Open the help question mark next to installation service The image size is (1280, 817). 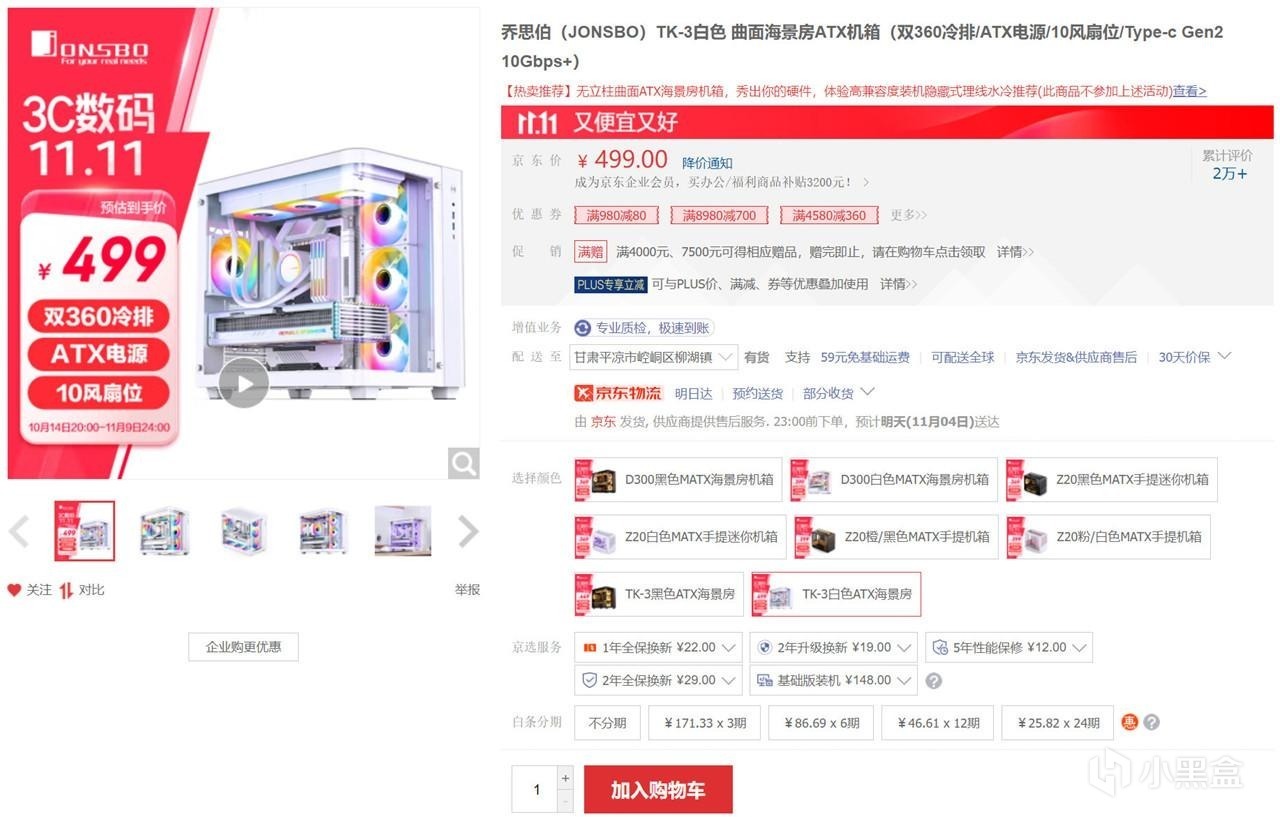pos(933,681)
